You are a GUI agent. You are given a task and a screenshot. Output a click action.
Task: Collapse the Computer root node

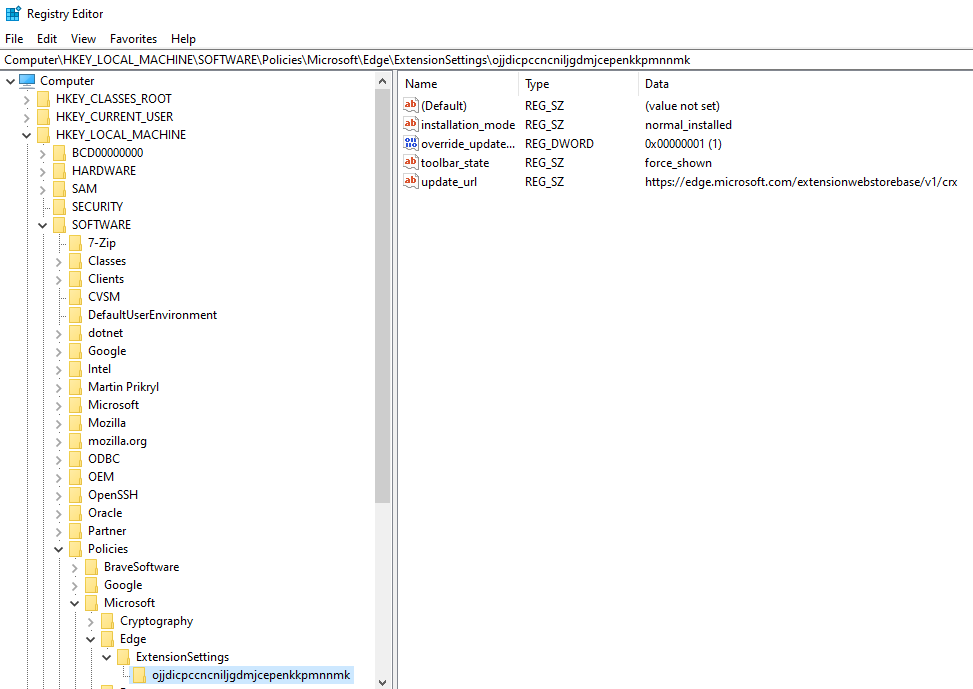(x=11, y=81)
